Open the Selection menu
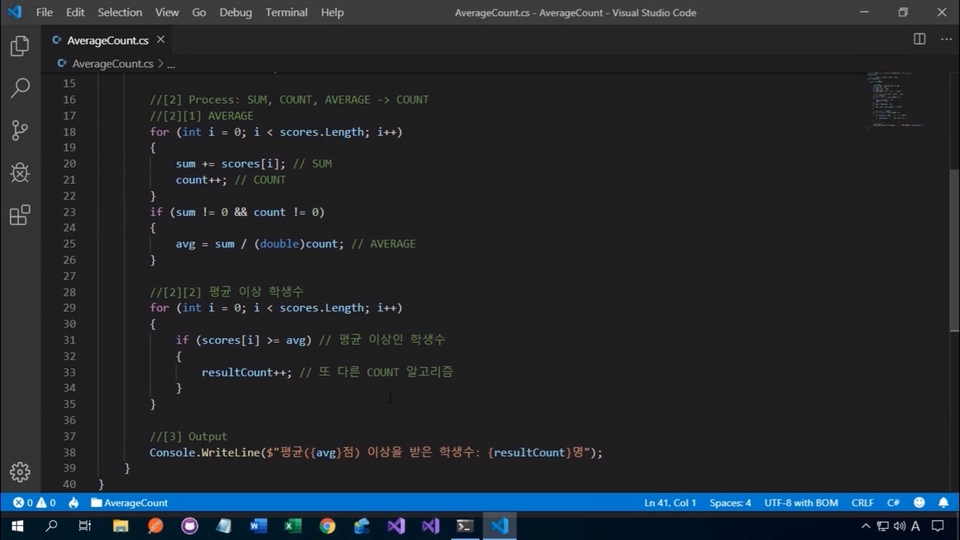The image size is (960, 540). coord(119,12)
